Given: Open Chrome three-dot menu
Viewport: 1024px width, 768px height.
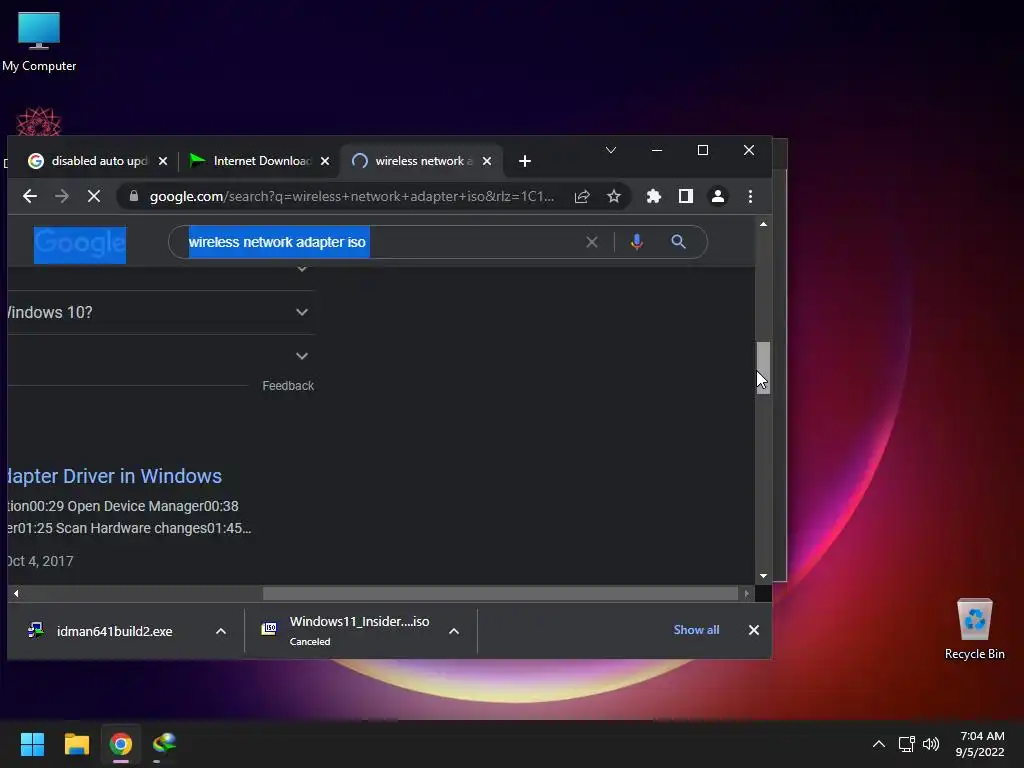Looking at the screenshot, I should [750, 196].
